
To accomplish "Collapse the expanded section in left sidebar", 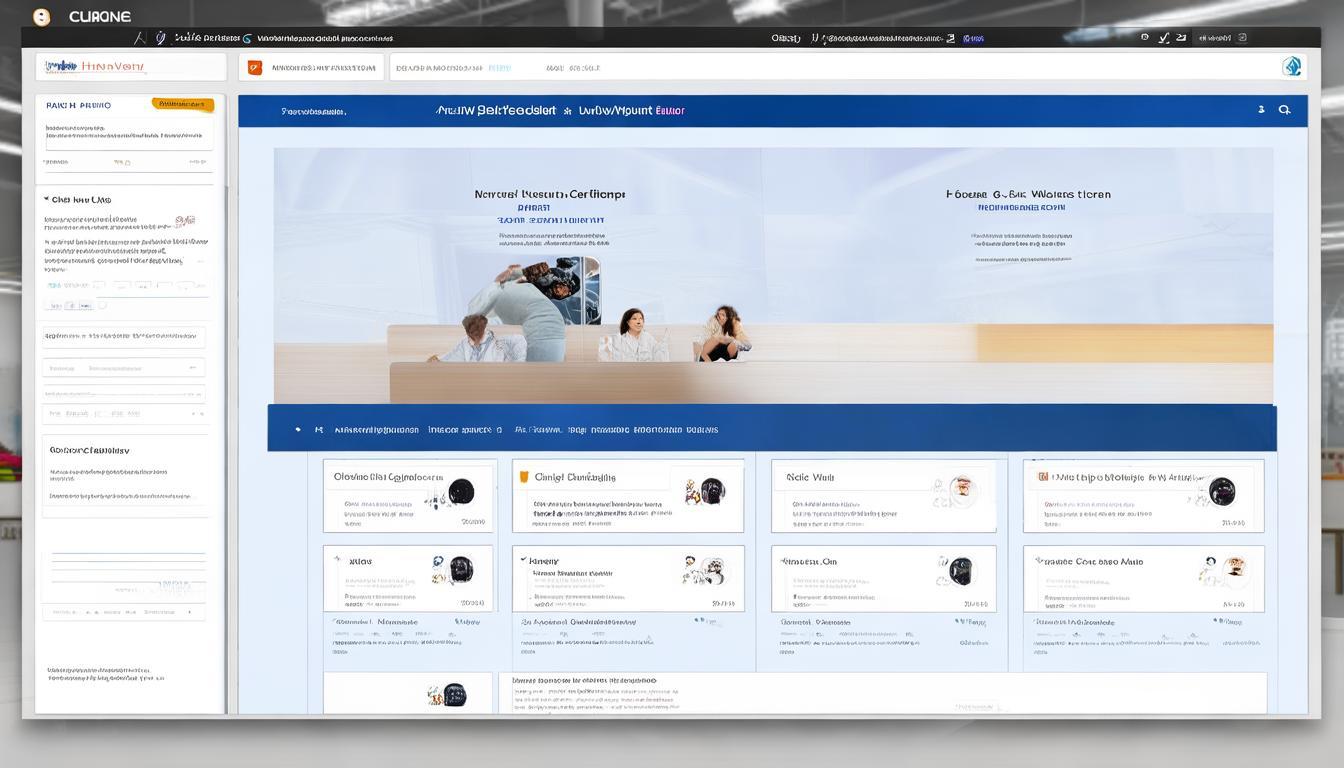I will pyautogui.click(x=47, y=199).
